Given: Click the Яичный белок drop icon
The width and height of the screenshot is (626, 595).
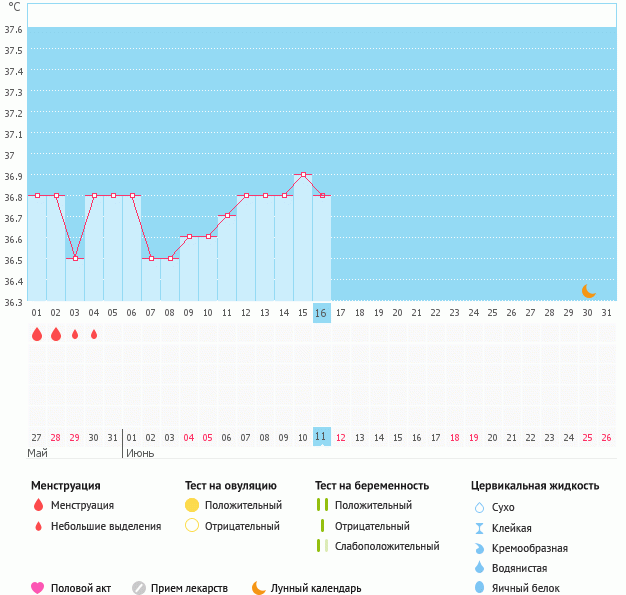Looking at the screenshot, I should click(480, 588).
